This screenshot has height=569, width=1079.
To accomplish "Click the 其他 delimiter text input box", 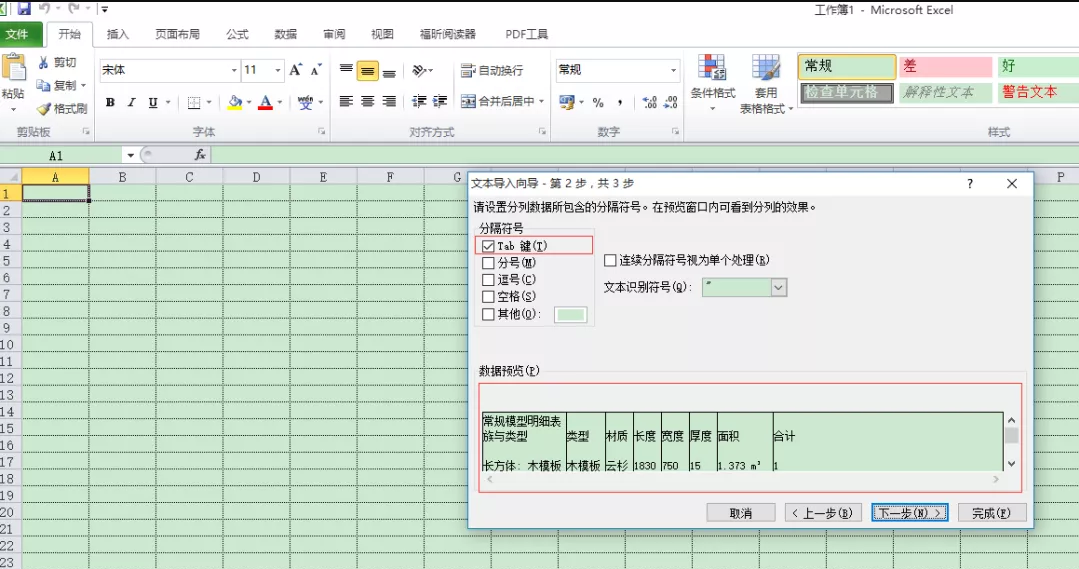I will [570, 314].
